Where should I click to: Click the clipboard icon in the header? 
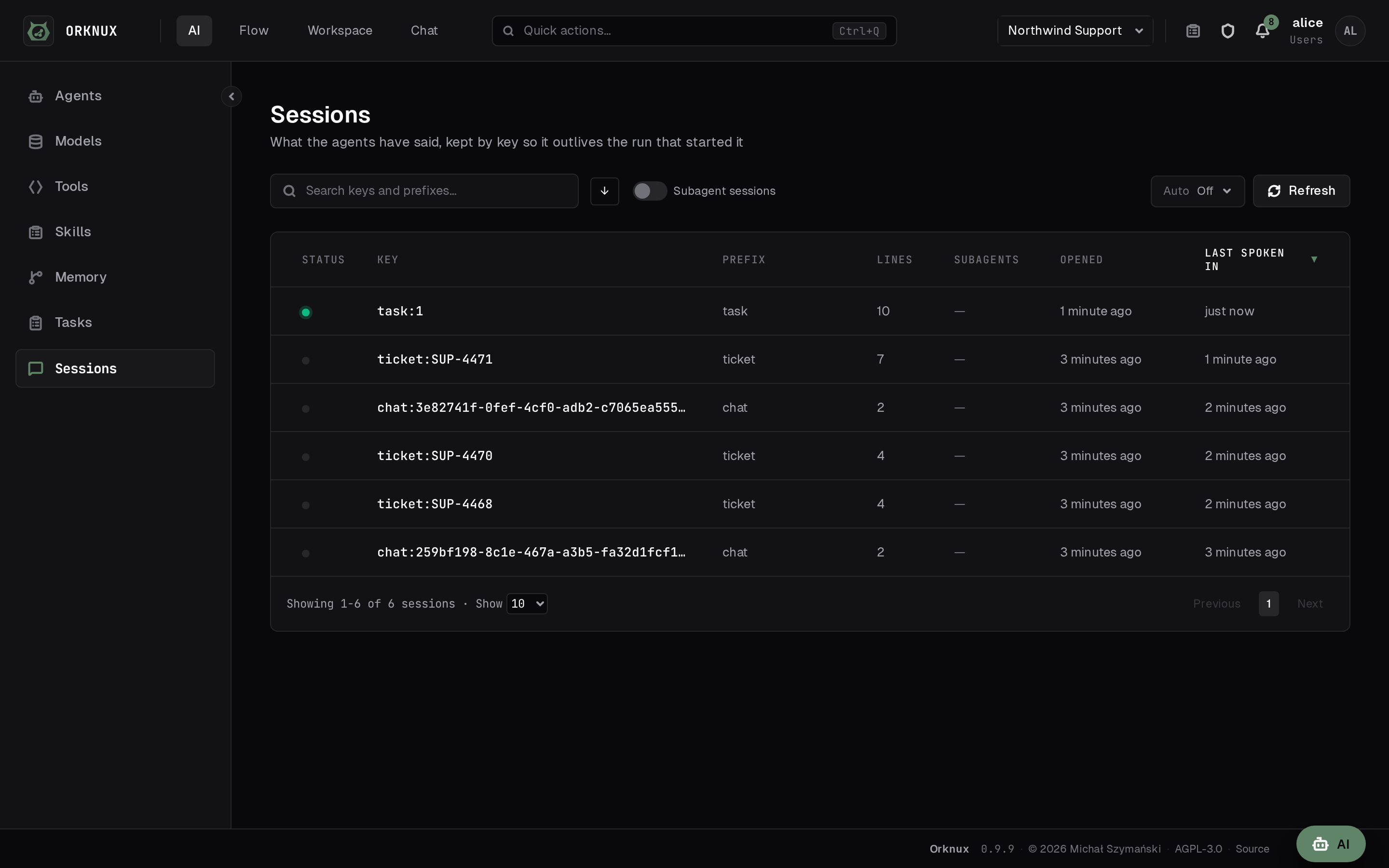[1193, 31]
